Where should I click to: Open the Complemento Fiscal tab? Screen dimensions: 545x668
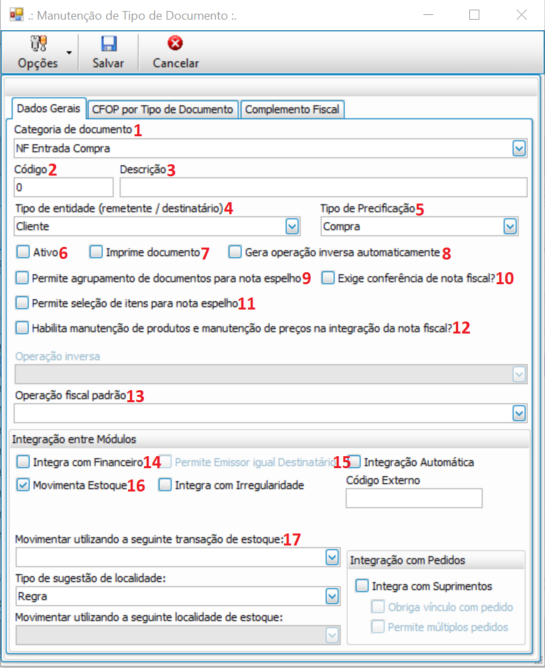click(292, 109)
